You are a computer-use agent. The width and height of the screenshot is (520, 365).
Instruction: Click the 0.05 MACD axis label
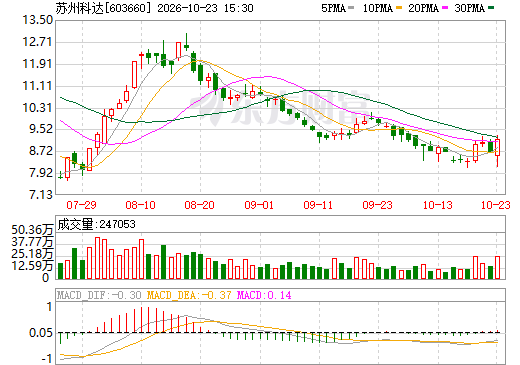tap(41, 333)
